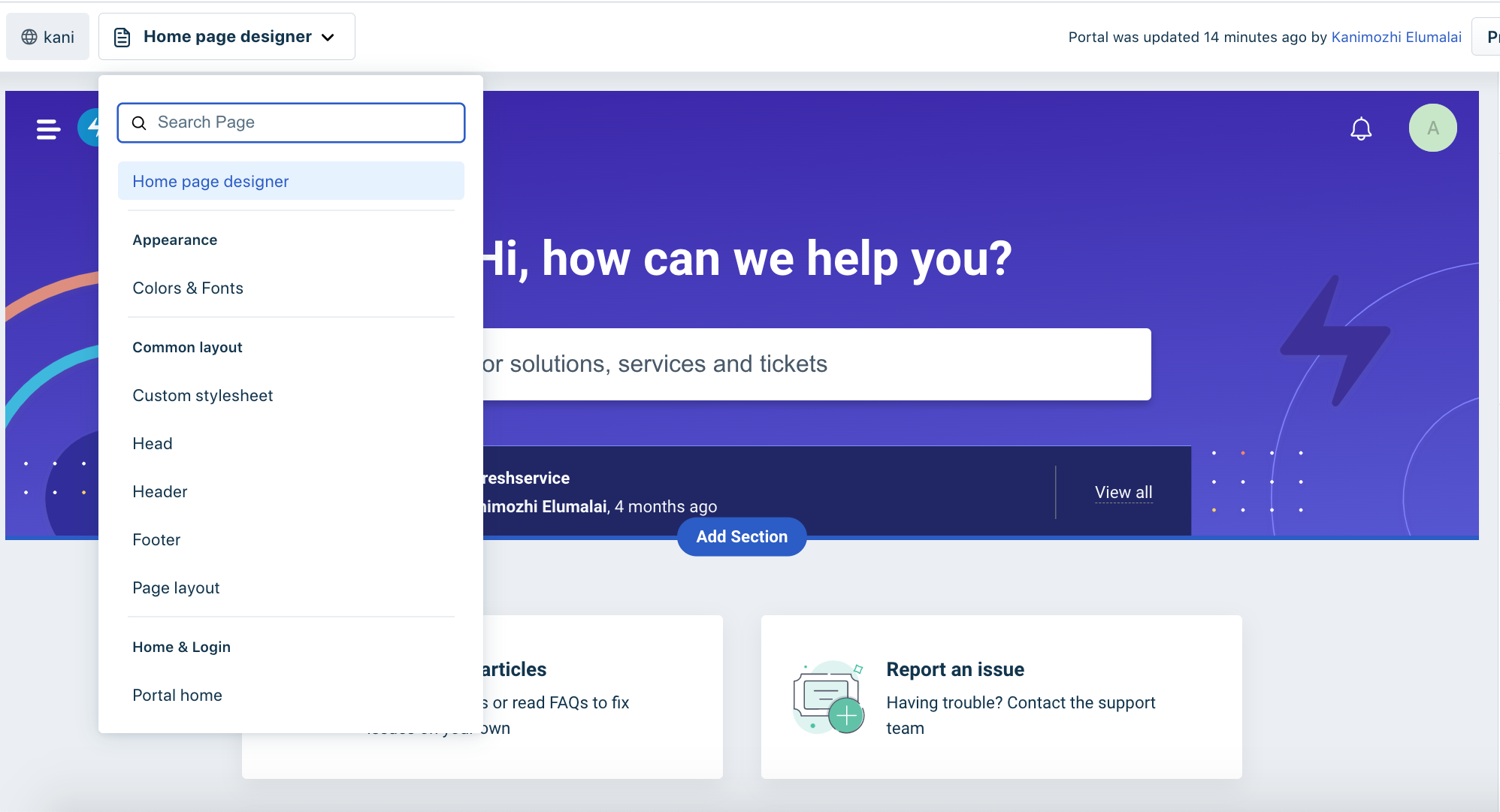Click the magnifier icon in Search Page
Viewport: 1500px width, 812px height.
(139, 122)
